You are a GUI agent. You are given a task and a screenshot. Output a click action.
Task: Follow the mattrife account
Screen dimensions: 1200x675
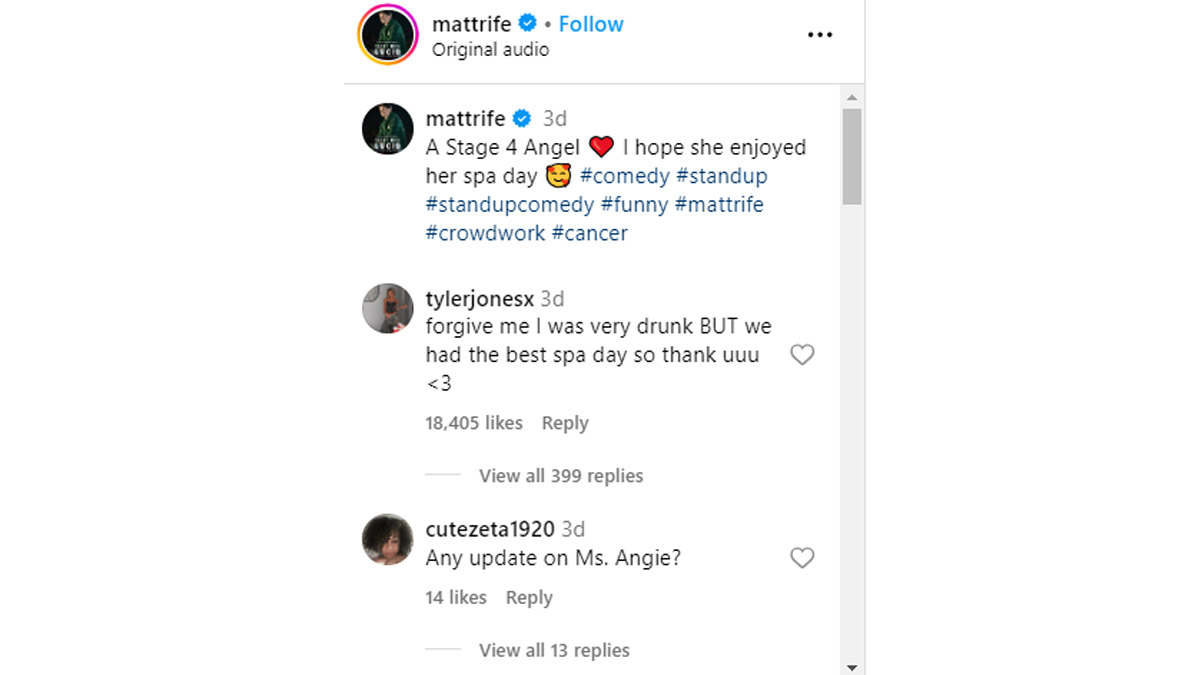pyautogui.click(x=590, y=24)
